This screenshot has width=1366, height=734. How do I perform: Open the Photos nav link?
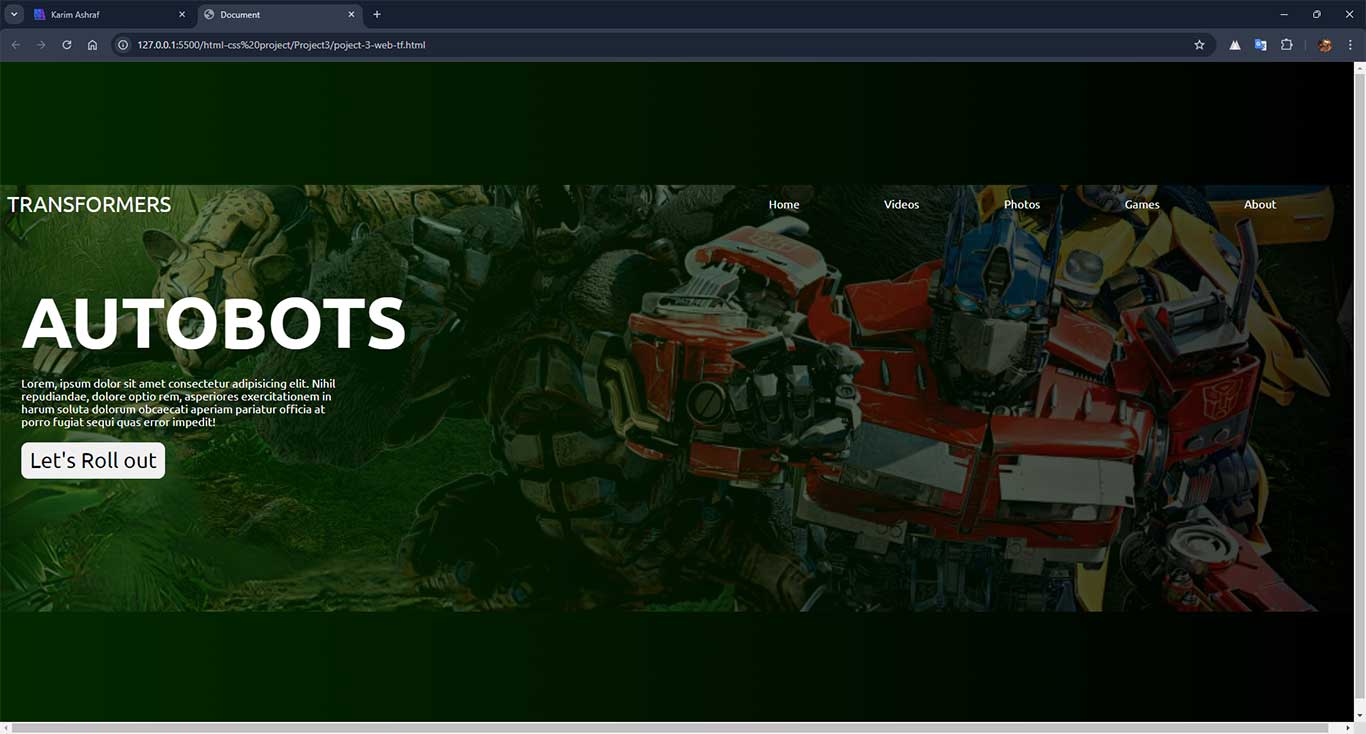coord(1021,205)
